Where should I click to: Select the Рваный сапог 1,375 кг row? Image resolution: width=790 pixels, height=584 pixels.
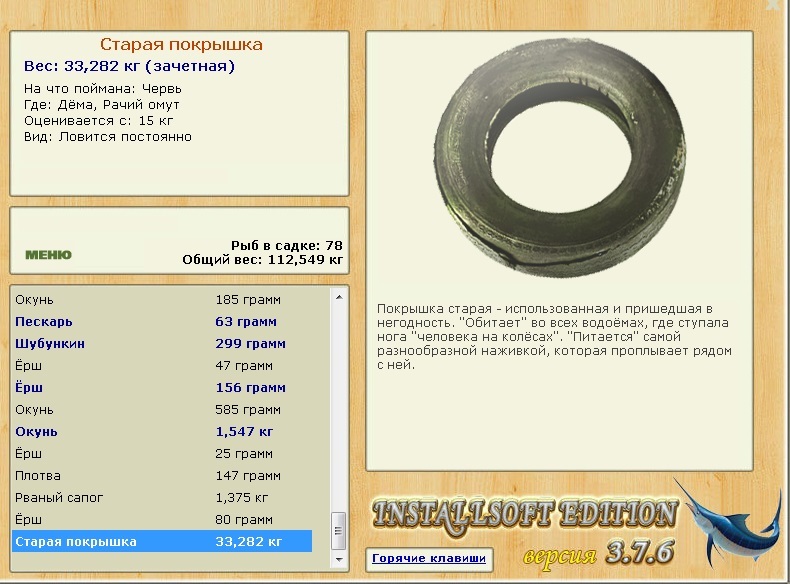162,497
